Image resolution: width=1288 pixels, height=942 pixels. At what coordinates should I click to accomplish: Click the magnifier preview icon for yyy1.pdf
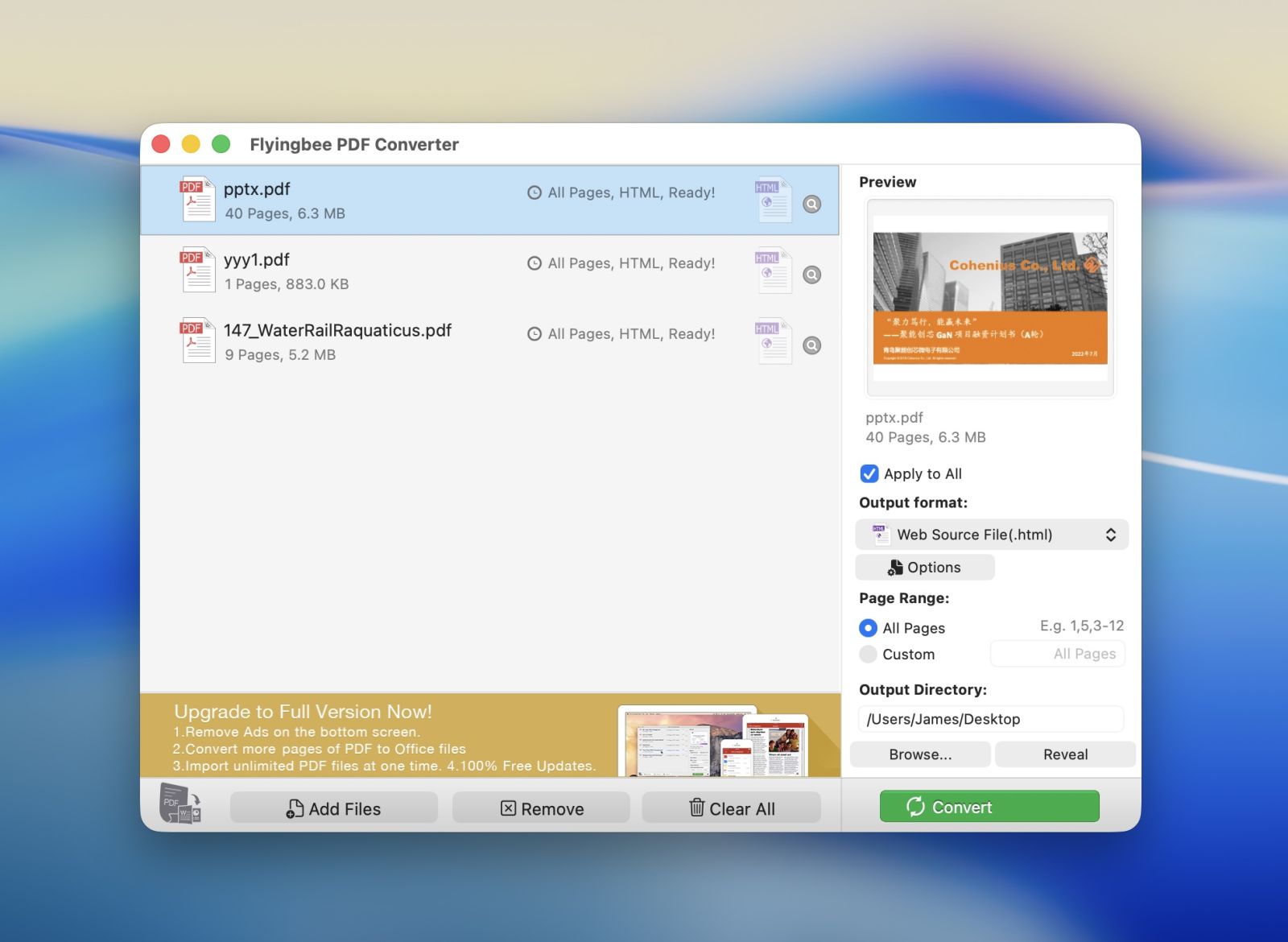812,275
